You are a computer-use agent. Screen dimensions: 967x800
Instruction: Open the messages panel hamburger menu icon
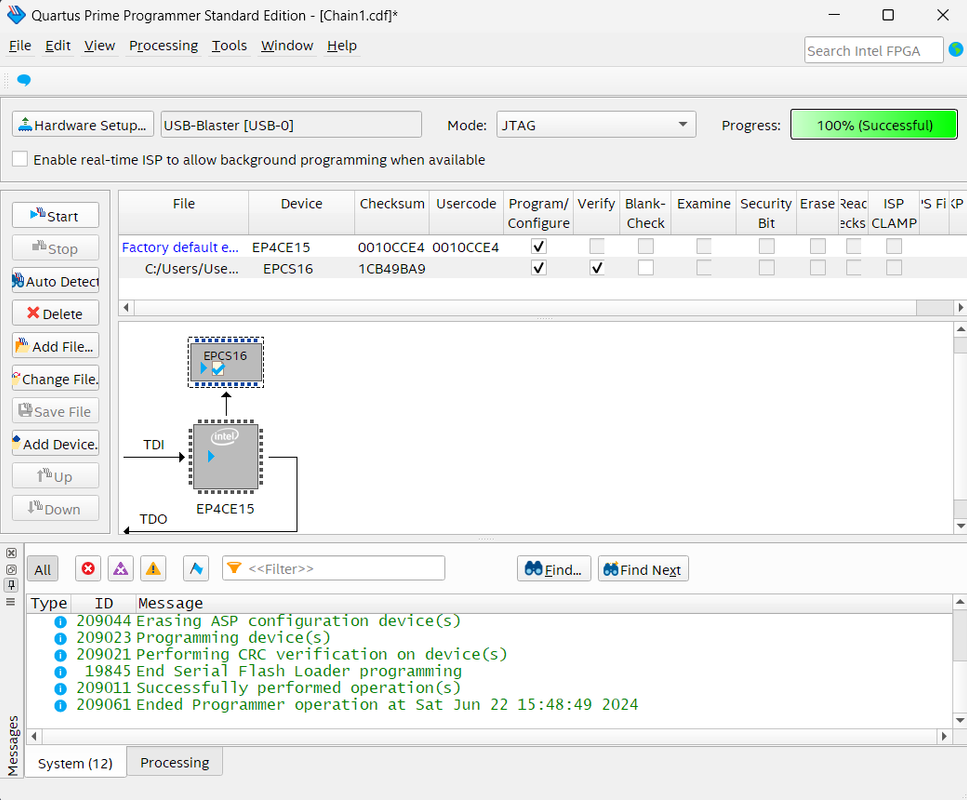[x=11, y=601]
